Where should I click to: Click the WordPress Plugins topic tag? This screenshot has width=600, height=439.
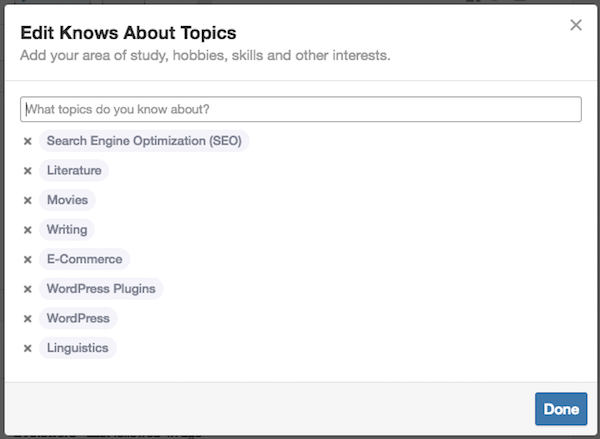(x=101, y=289)
